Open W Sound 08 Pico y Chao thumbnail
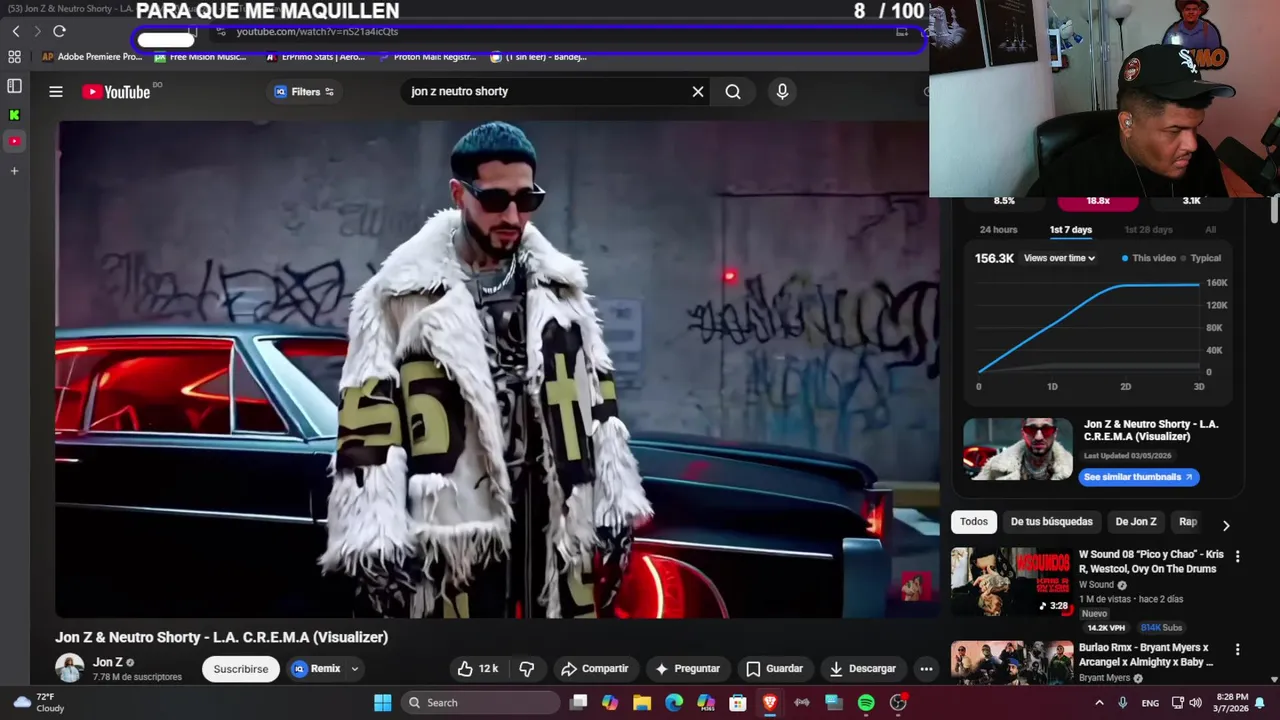The image size is (1280, 720). tap(1011, 582)
